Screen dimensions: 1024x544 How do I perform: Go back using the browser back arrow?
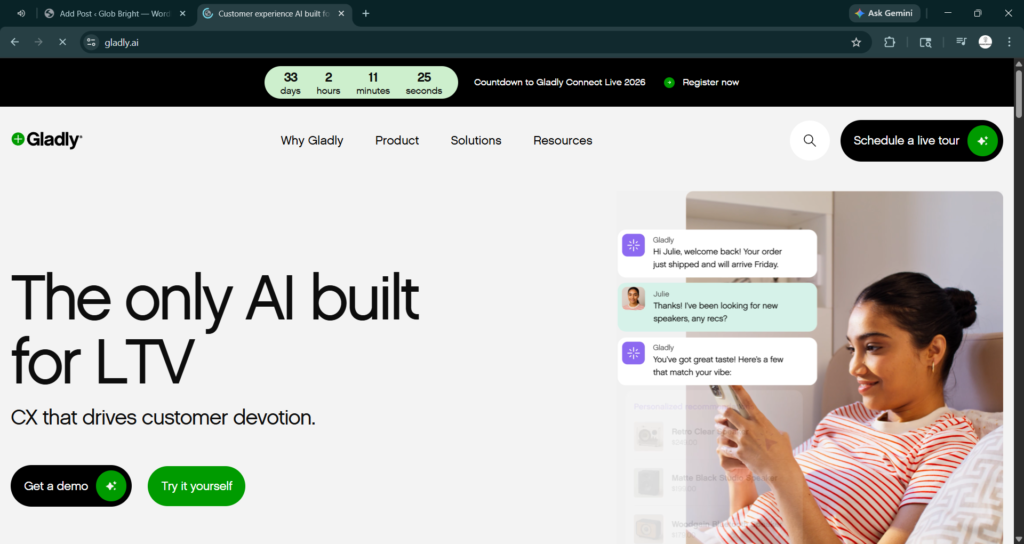[x=14, y=42]
